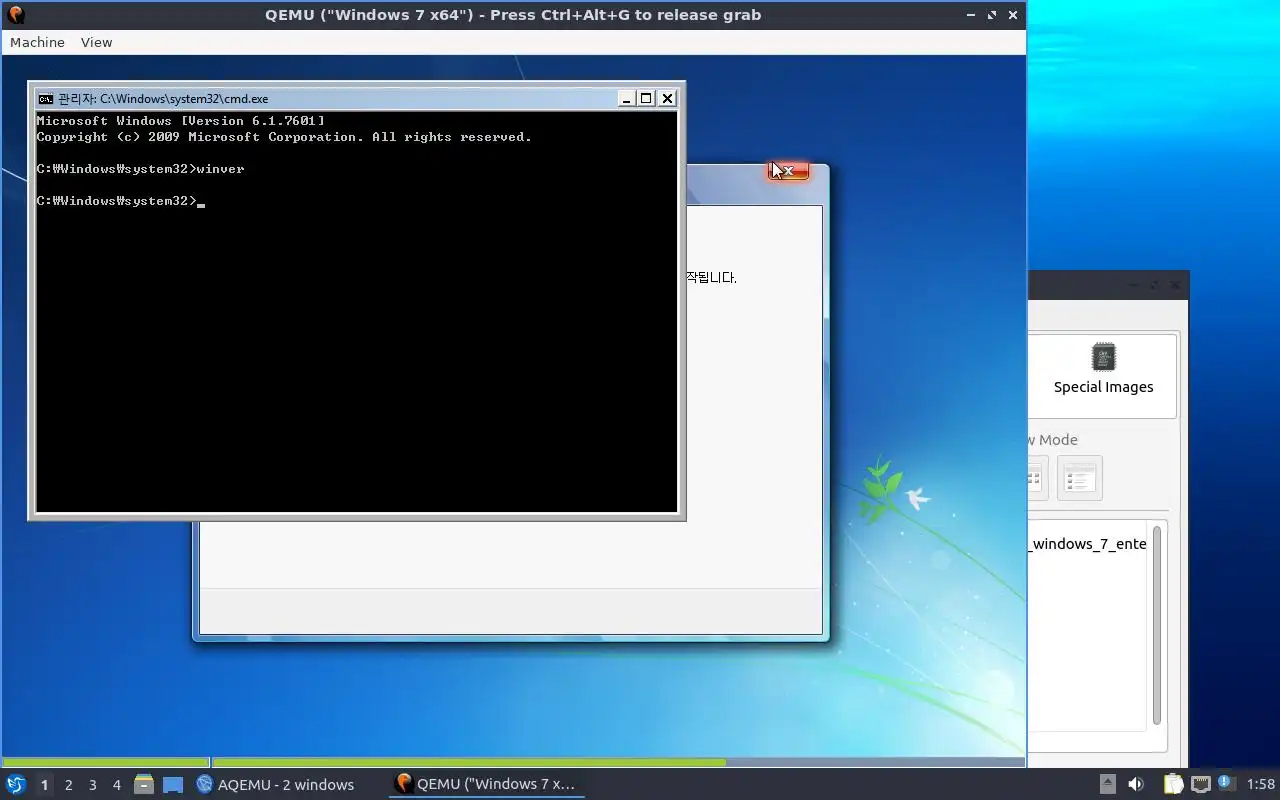1280x800 pixels.
Task: Maximize the cmd.exe console window
Action: 646,98
